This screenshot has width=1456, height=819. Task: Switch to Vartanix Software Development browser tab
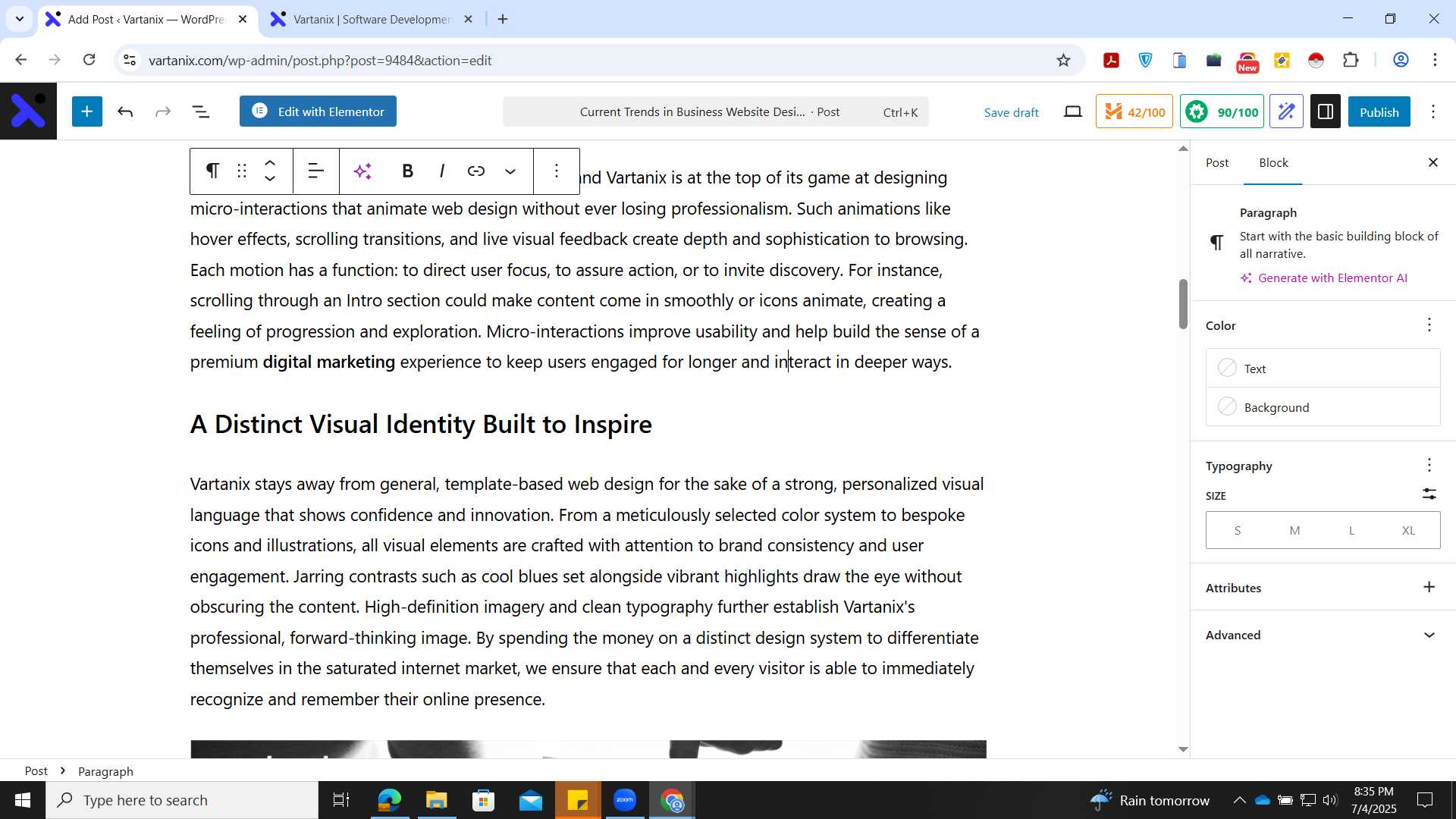tap(372, 20)
